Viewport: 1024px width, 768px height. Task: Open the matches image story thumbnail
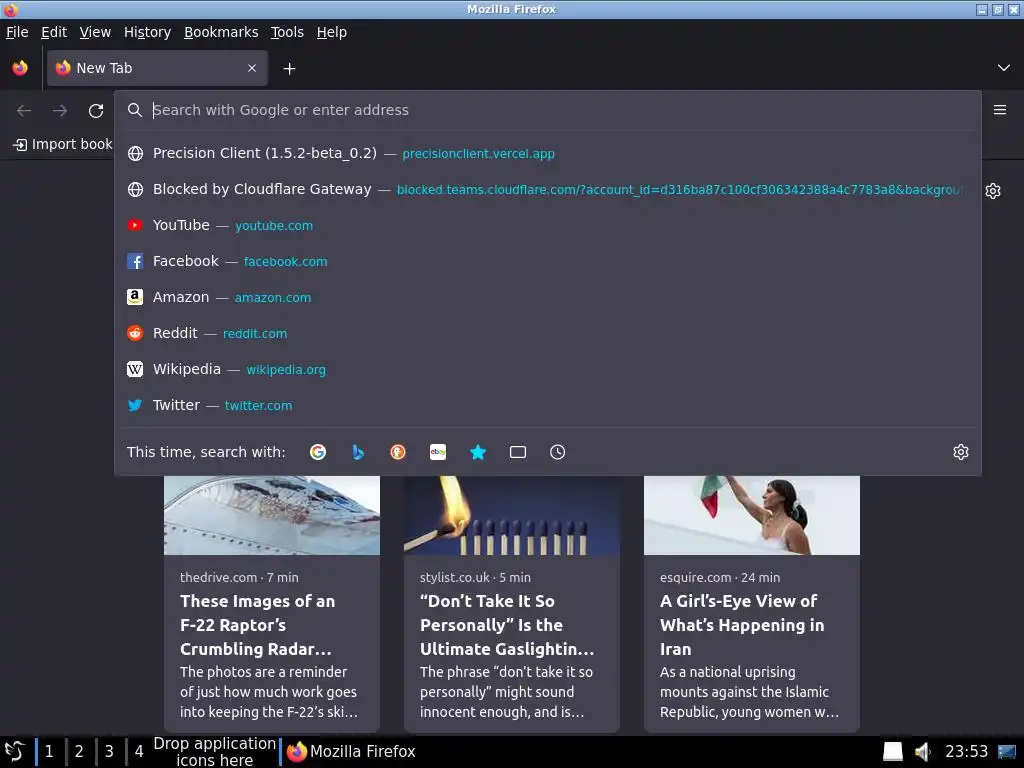[512, 515]
